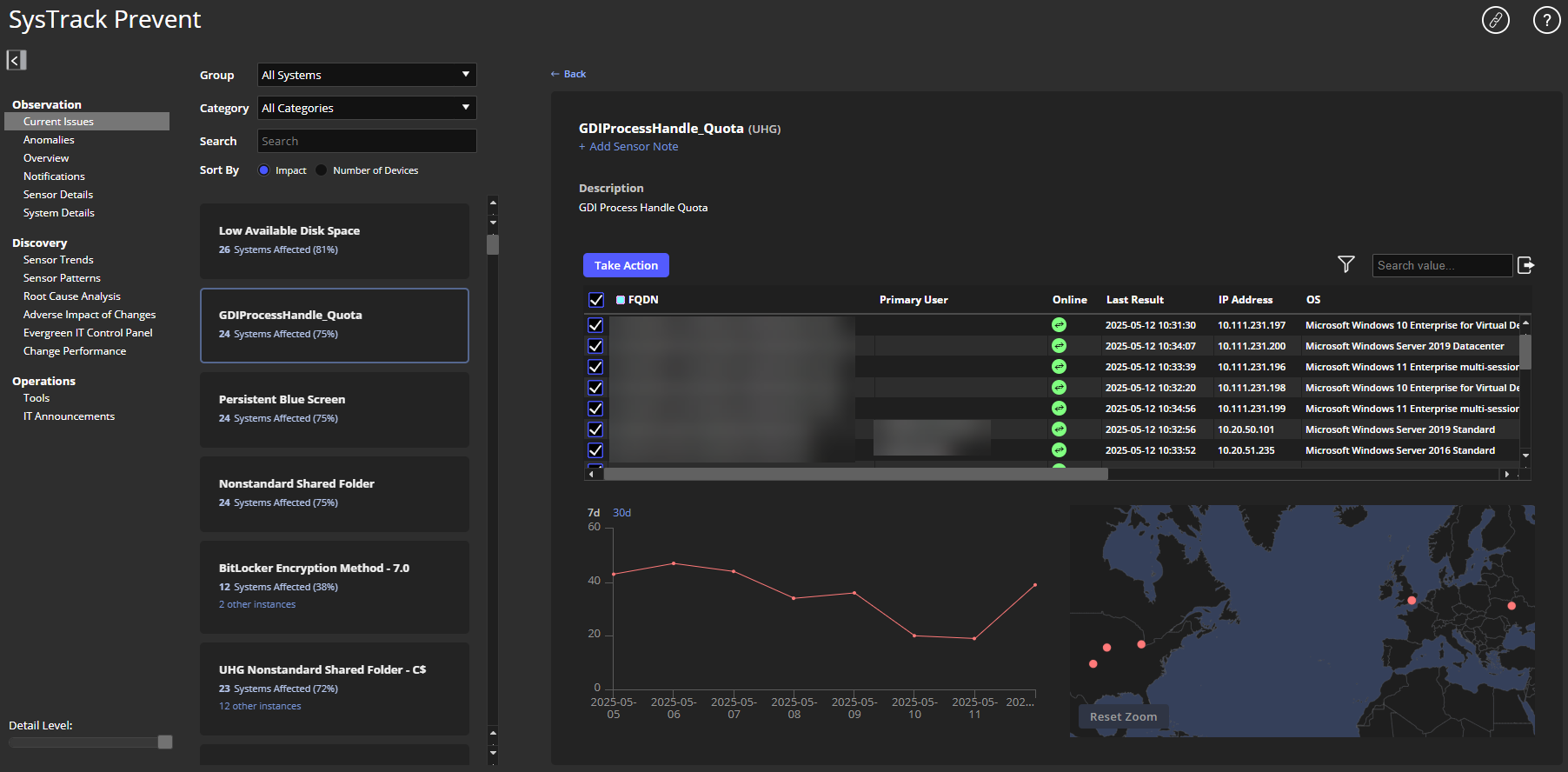Click the Back link
The width and height of the screenshot is (1568, 772).
coord(568,74)
